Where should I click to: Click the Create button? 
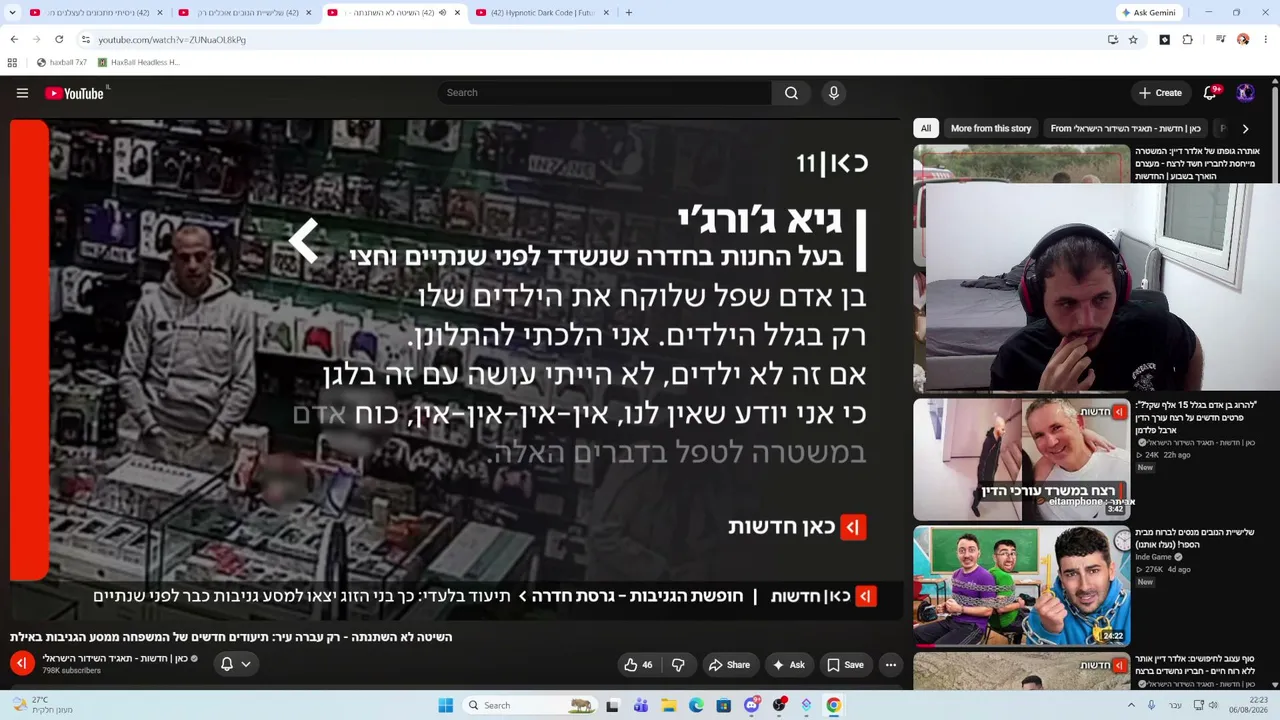(1160, 93)
